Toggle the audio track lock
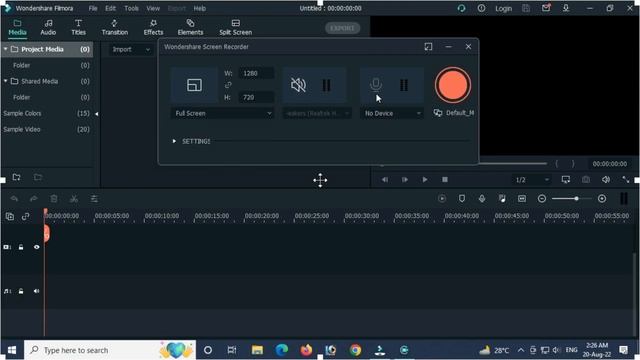Viewport: 640px width, 360px height. pyautogui.click(x=21, y=291)
